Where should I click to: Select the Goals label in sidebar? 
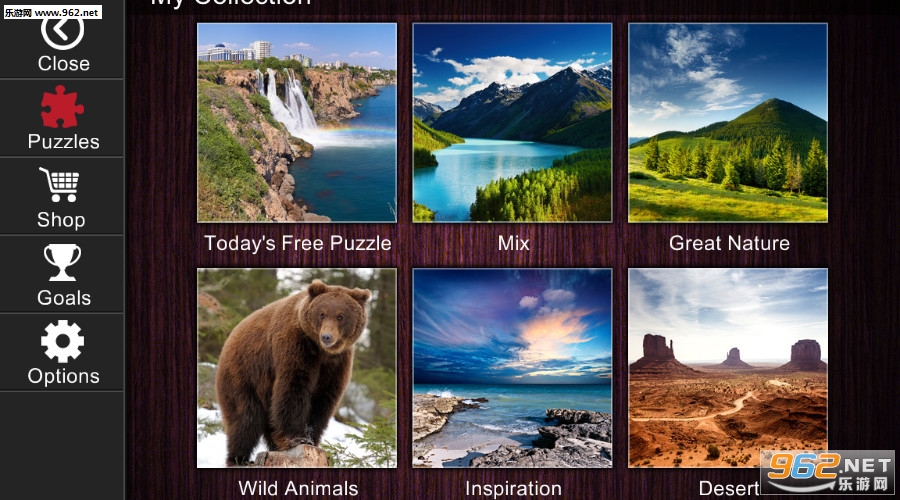(64, 298)
